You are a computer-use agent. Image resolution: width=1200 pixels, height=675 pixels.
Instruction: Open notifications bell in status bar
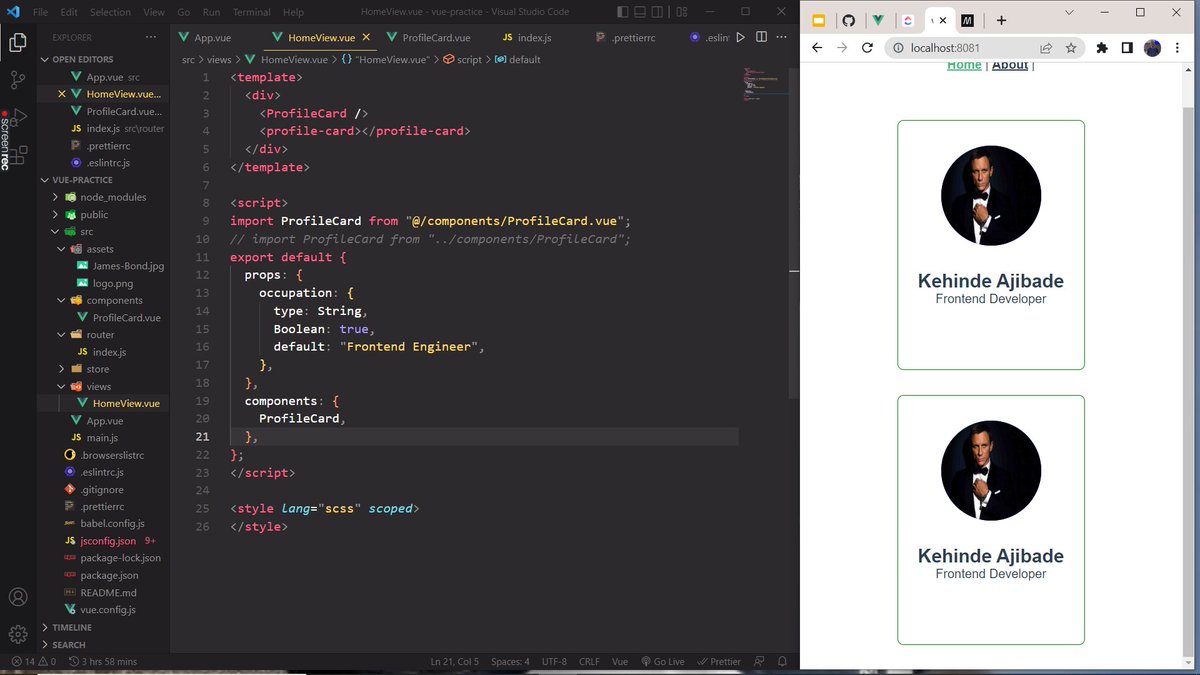782,662
